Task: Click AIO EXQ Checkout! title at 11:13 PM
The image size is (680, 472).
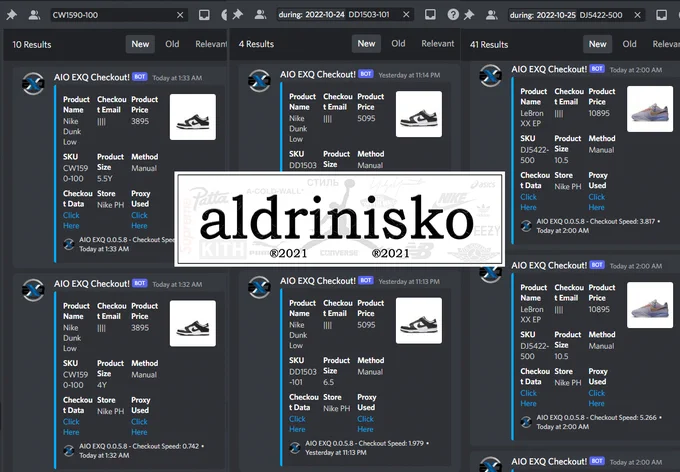Action: [x=317, y=281]
